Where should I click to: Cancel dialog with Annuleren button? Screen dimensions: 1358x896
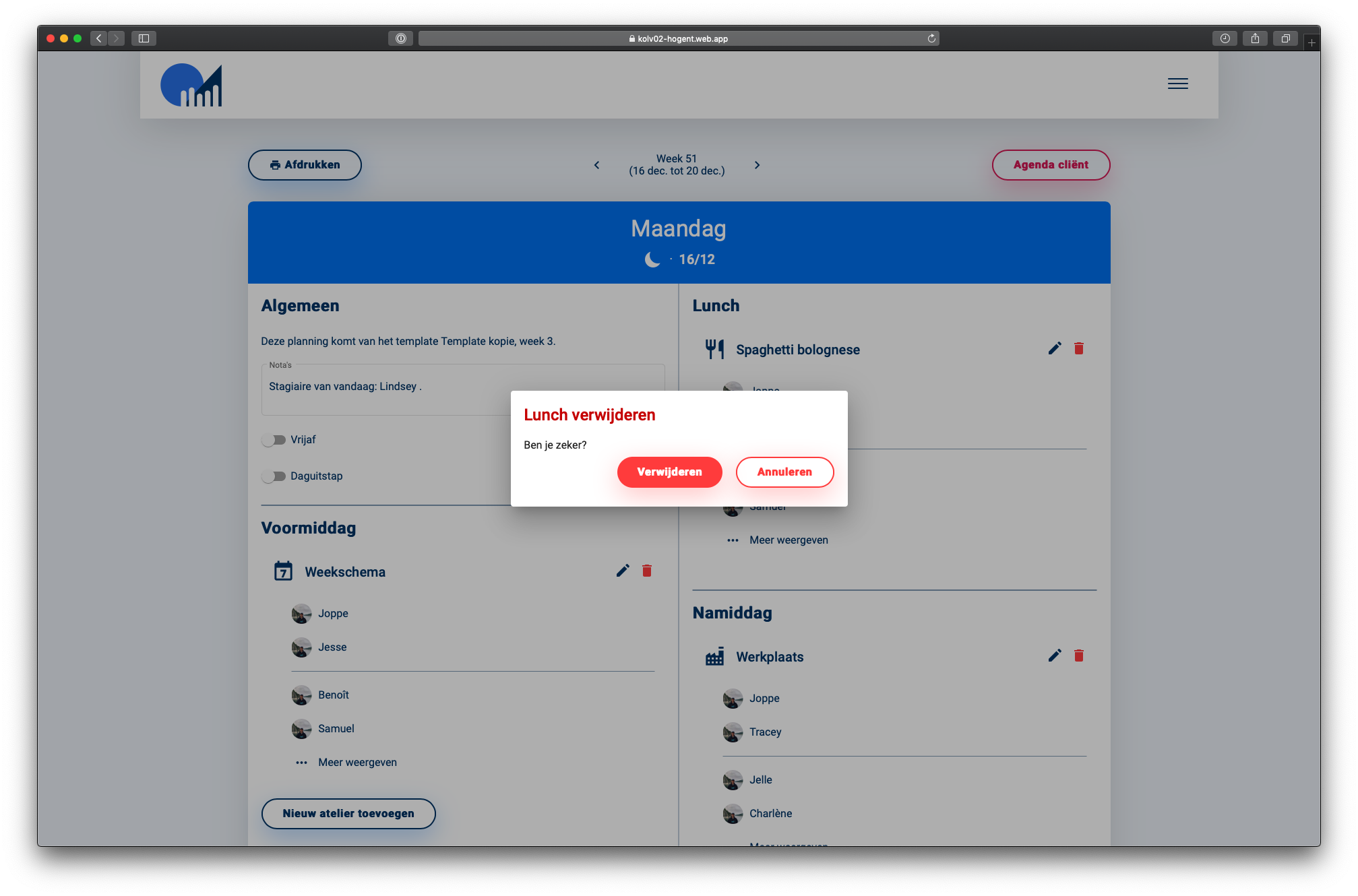784,472
